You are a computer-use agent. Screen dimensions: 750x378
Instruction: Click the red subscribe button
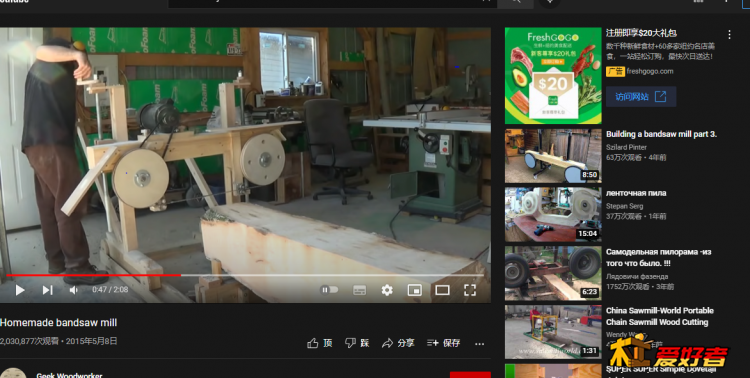tap(470, 375)
